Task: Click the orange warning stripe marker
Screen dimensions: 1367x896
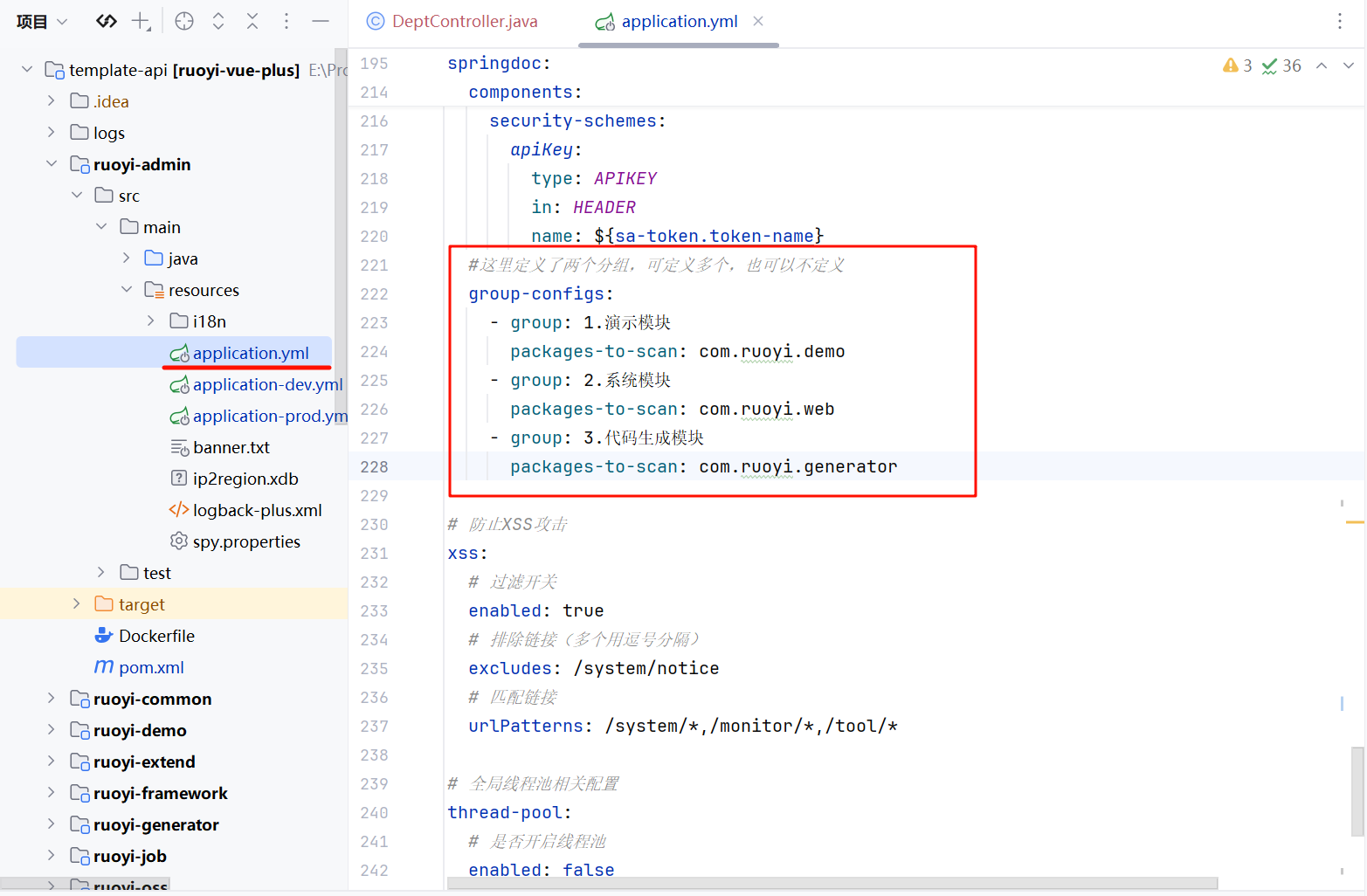Action: pos(1355,522)
